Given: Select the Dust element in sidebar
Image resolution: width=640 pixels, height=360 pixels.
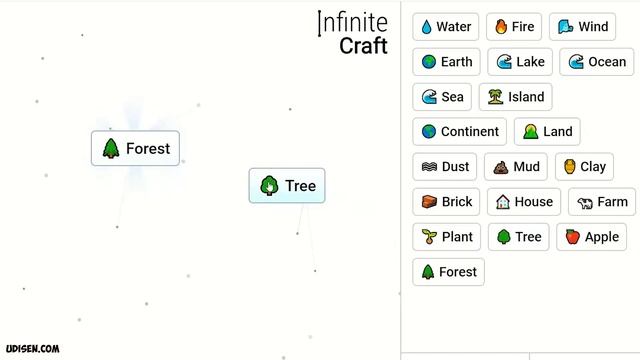Looking at the screenshot, I should [444, 167].
